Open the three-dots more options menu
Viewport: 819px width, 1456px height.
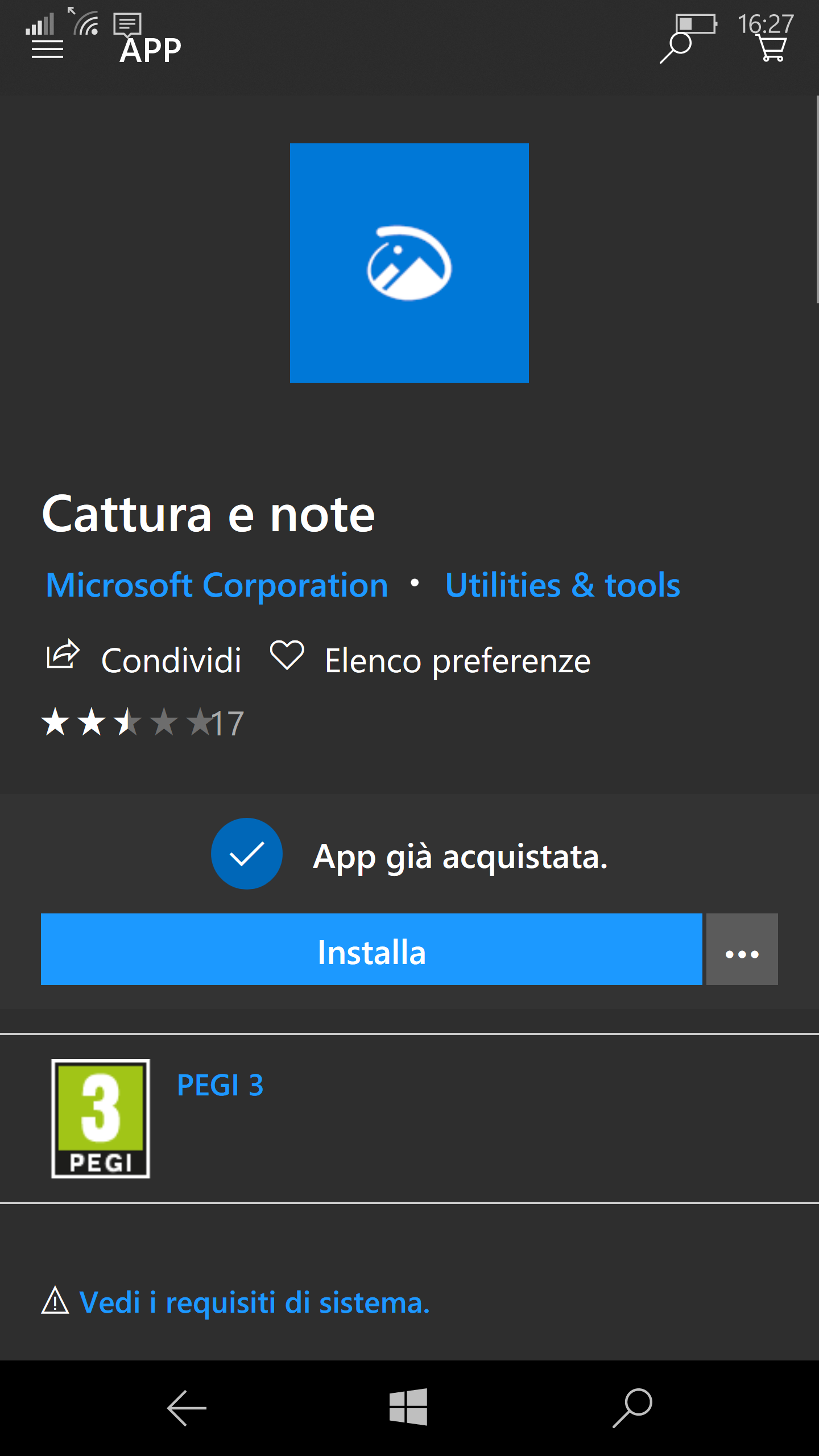coord(742,949)
